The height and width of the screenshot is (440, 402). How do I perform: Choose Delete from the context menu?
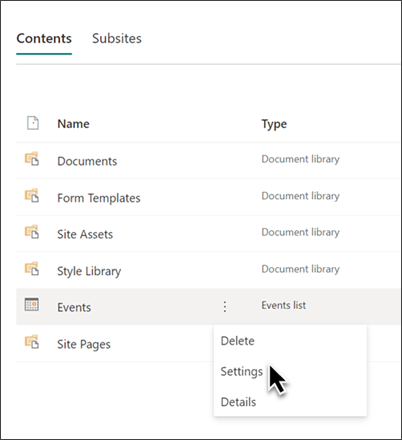click(x=237, y=341)
